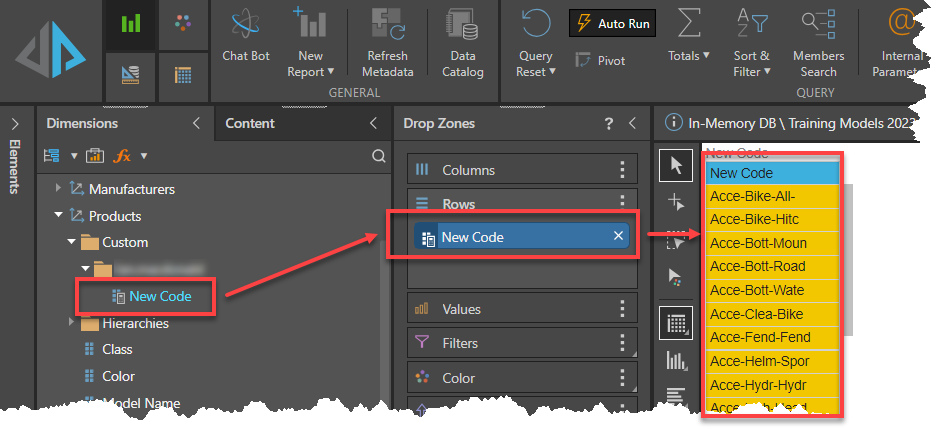
Task: Select New Code in the dimensions tree
Action: pyautogui.click(x=159, y=296)
